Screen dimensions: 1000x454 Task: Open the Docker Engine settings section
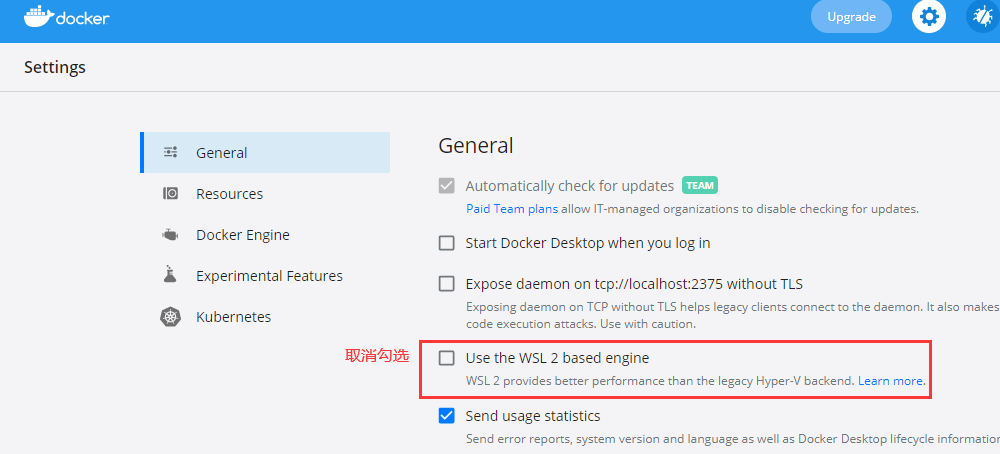[x=265, y=235]
